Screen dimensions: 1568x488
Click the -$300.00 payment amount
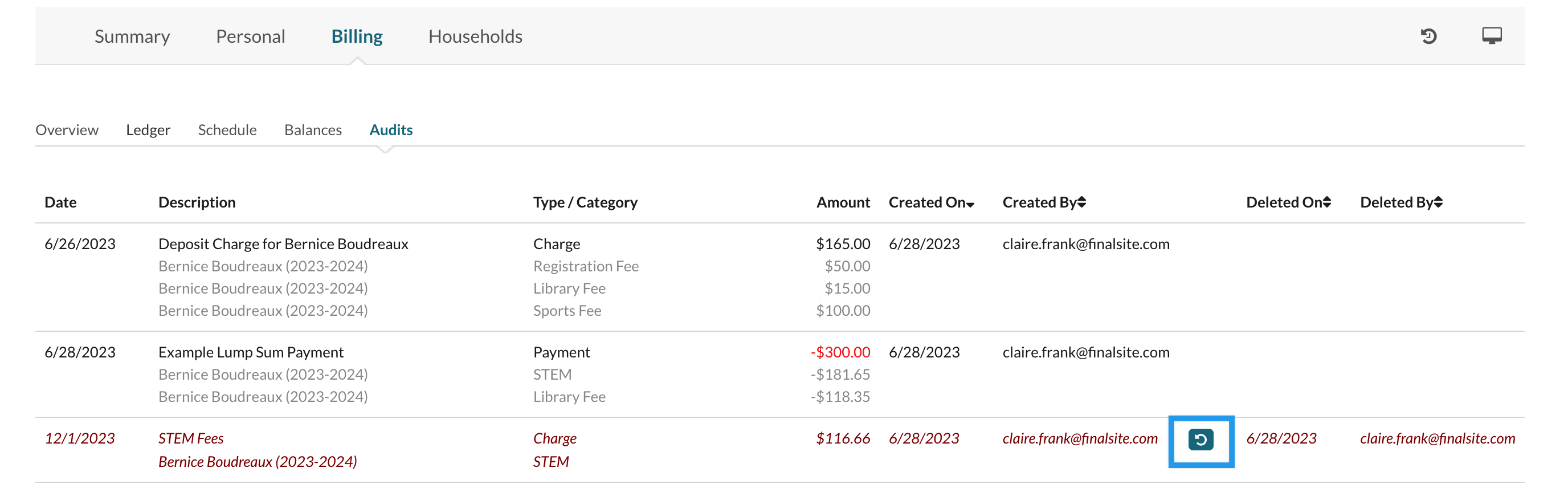coord(840,352)
